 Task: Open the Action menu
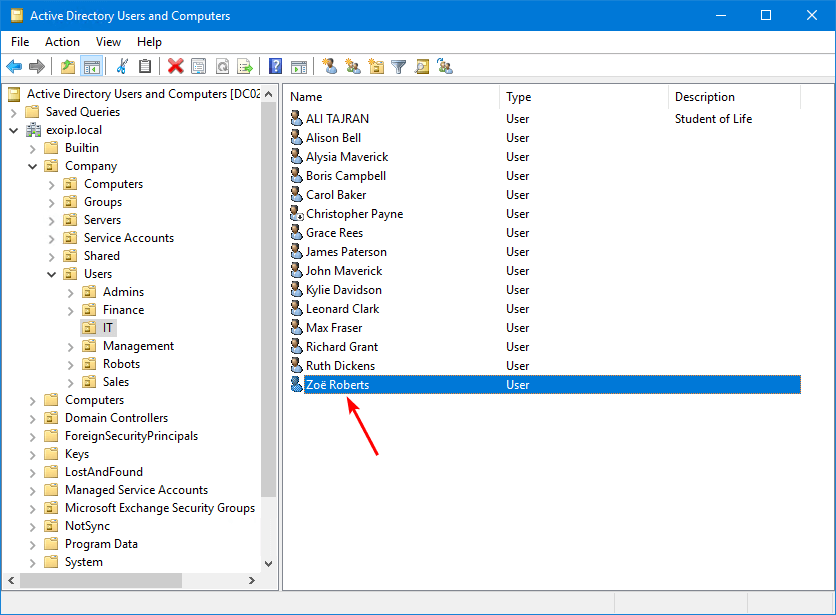point(62,42)
